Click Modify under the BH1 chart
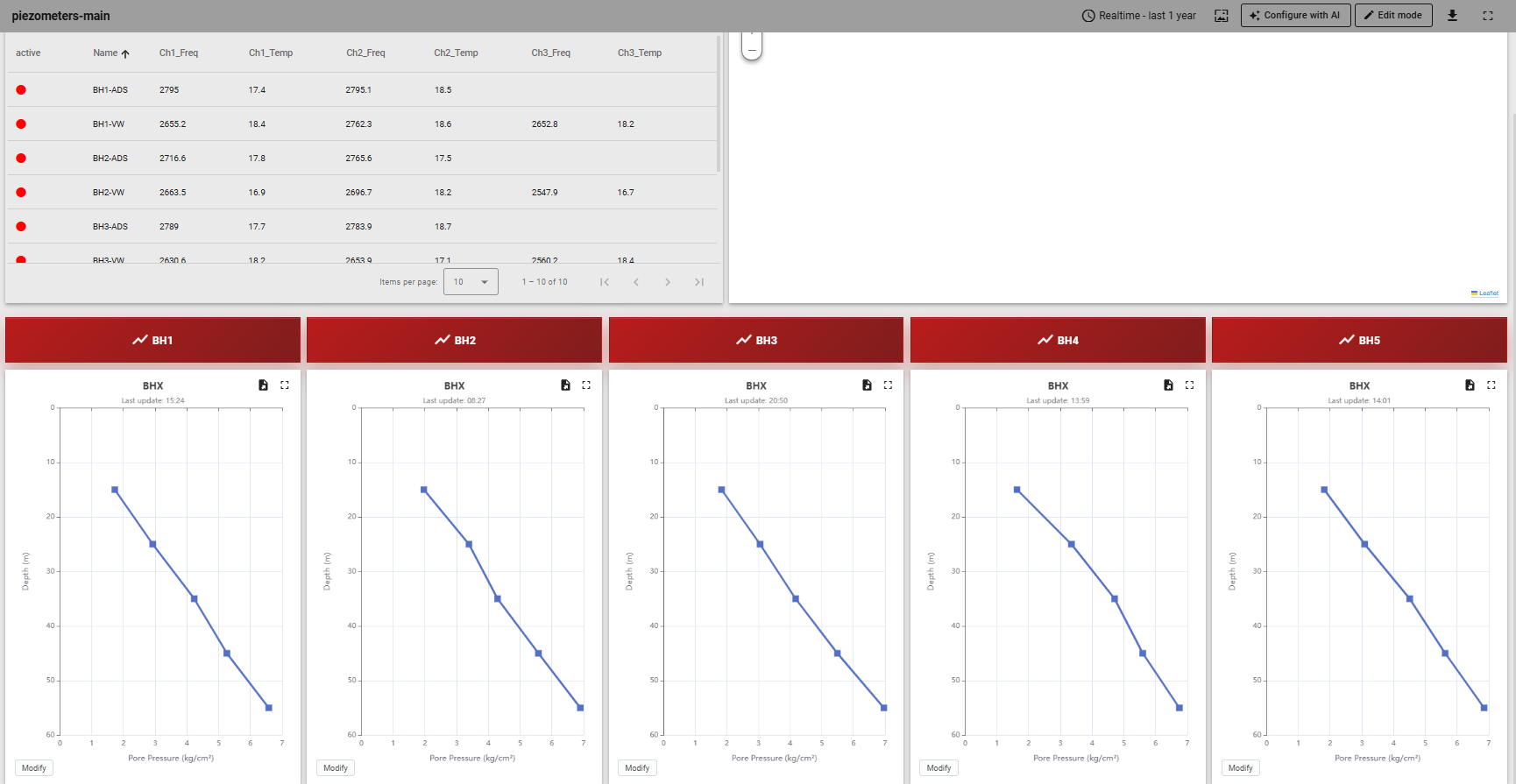Image resolution: width=1516 pixels, height=784 pixels. pos(34,768)
